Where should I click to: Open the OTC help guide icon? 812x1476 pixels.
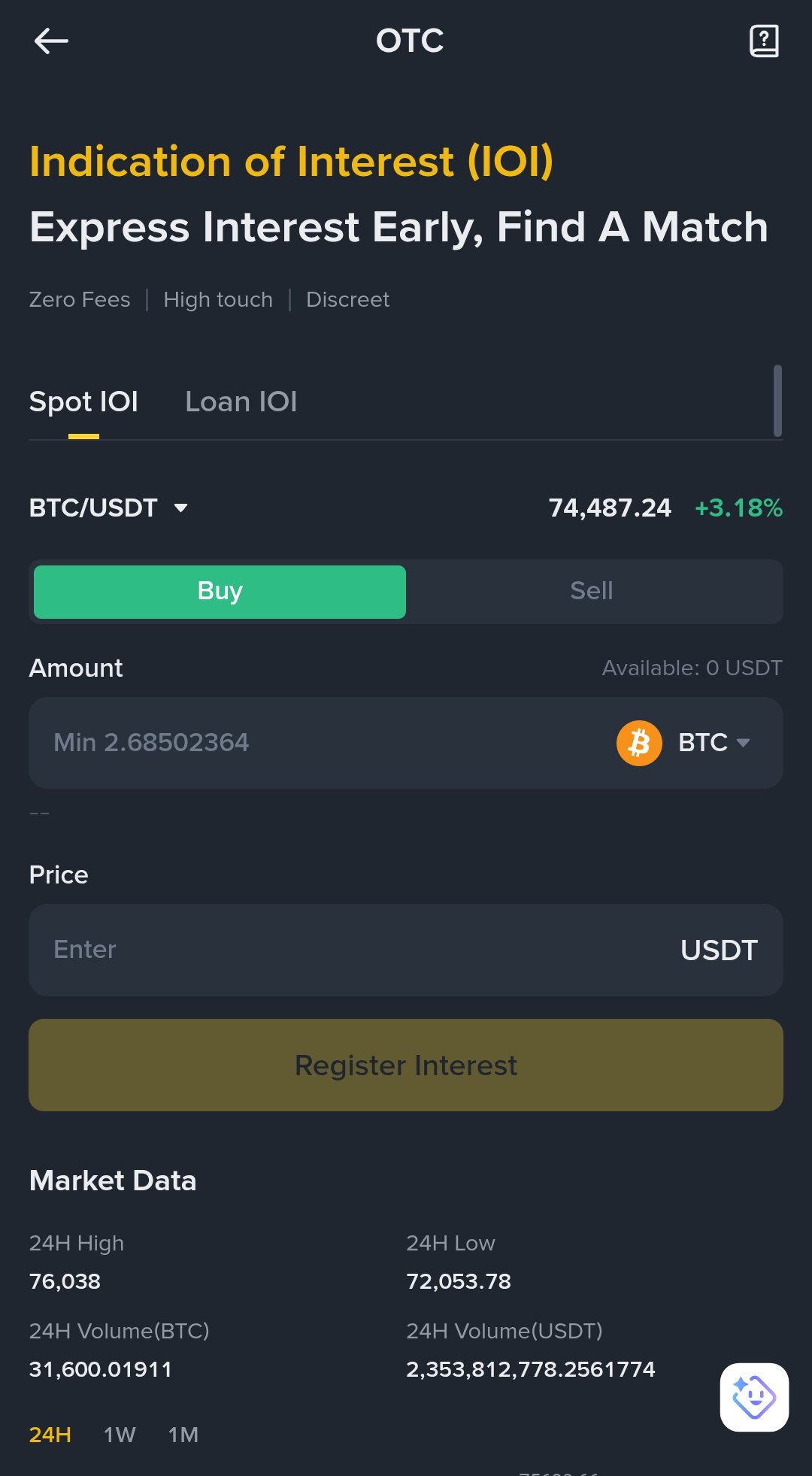(764, 41)
